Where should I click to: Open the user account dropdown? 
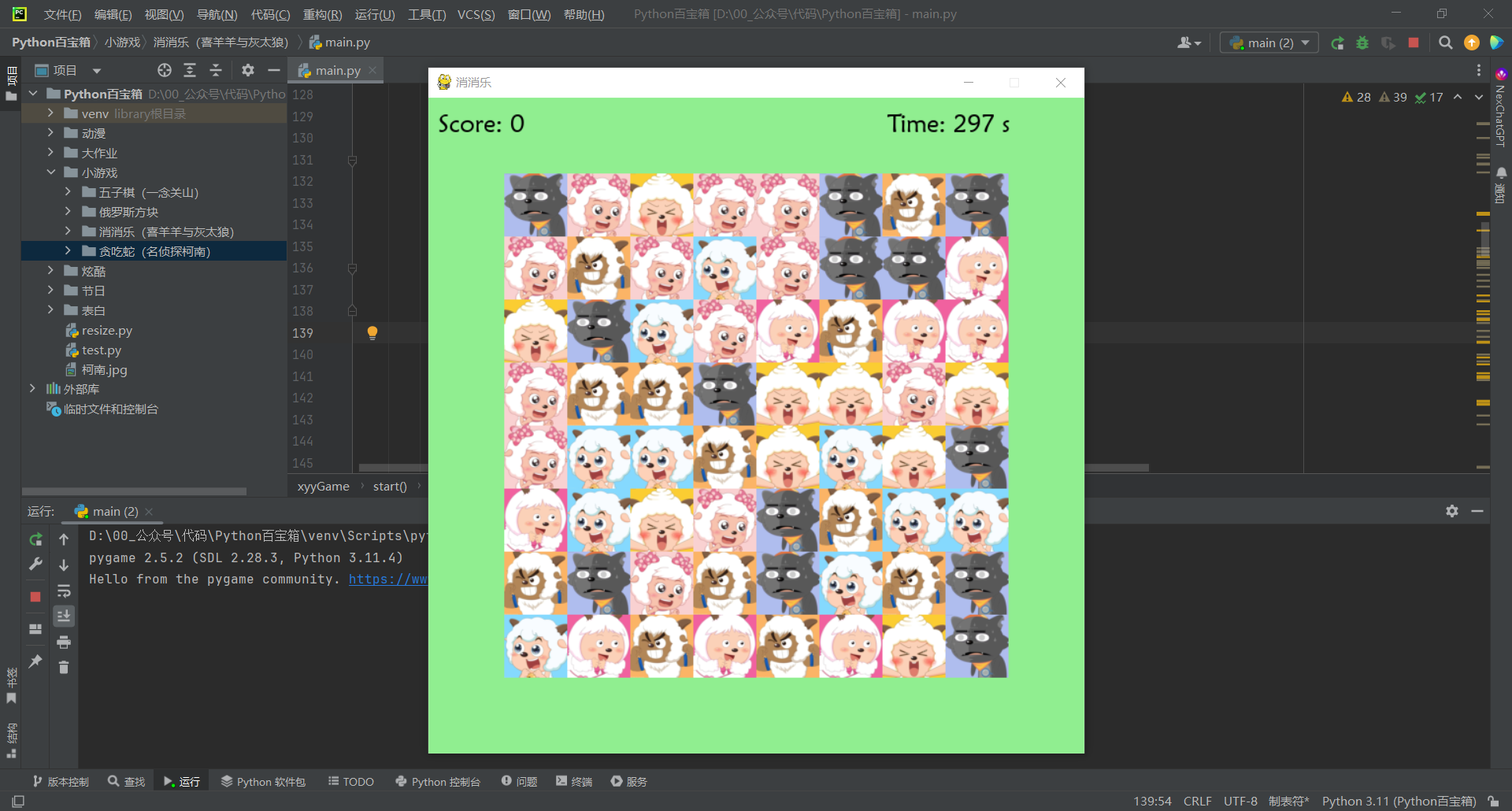1188,43
